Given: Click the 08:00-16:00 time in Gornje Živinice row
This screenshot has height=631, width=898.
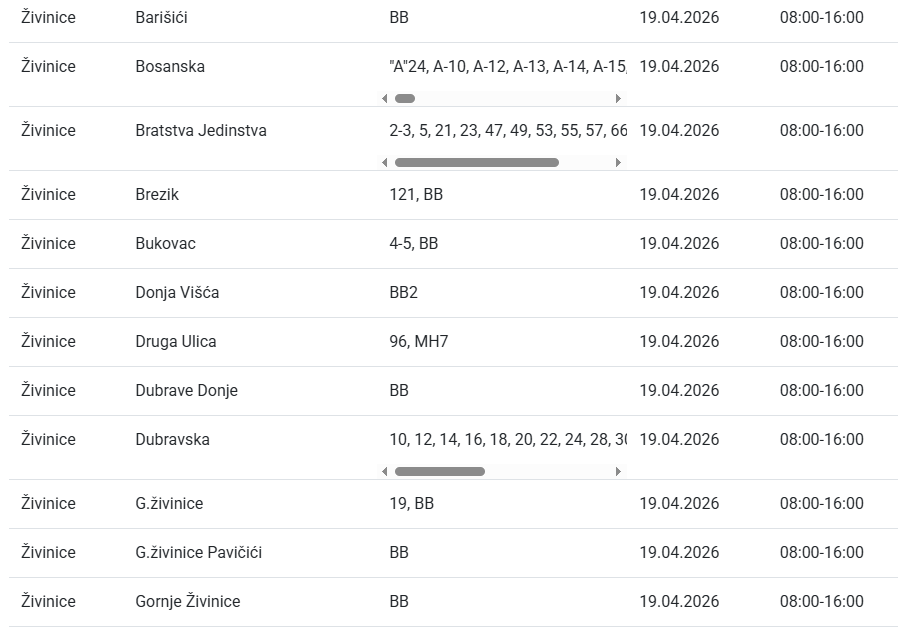Looking at the screenshot, I should coord(821,602).
